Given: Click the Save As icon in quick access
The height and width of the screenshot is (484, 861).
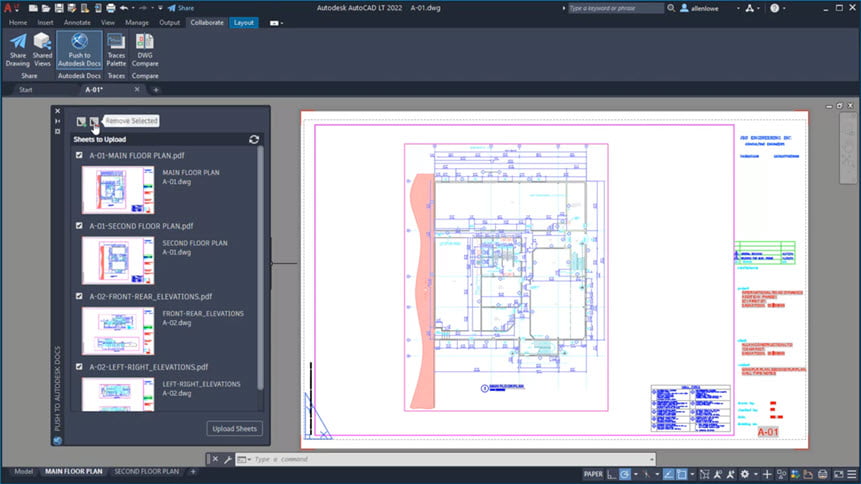Looking at the screenshot, I should pyautogui.click(x=71, y=8).
